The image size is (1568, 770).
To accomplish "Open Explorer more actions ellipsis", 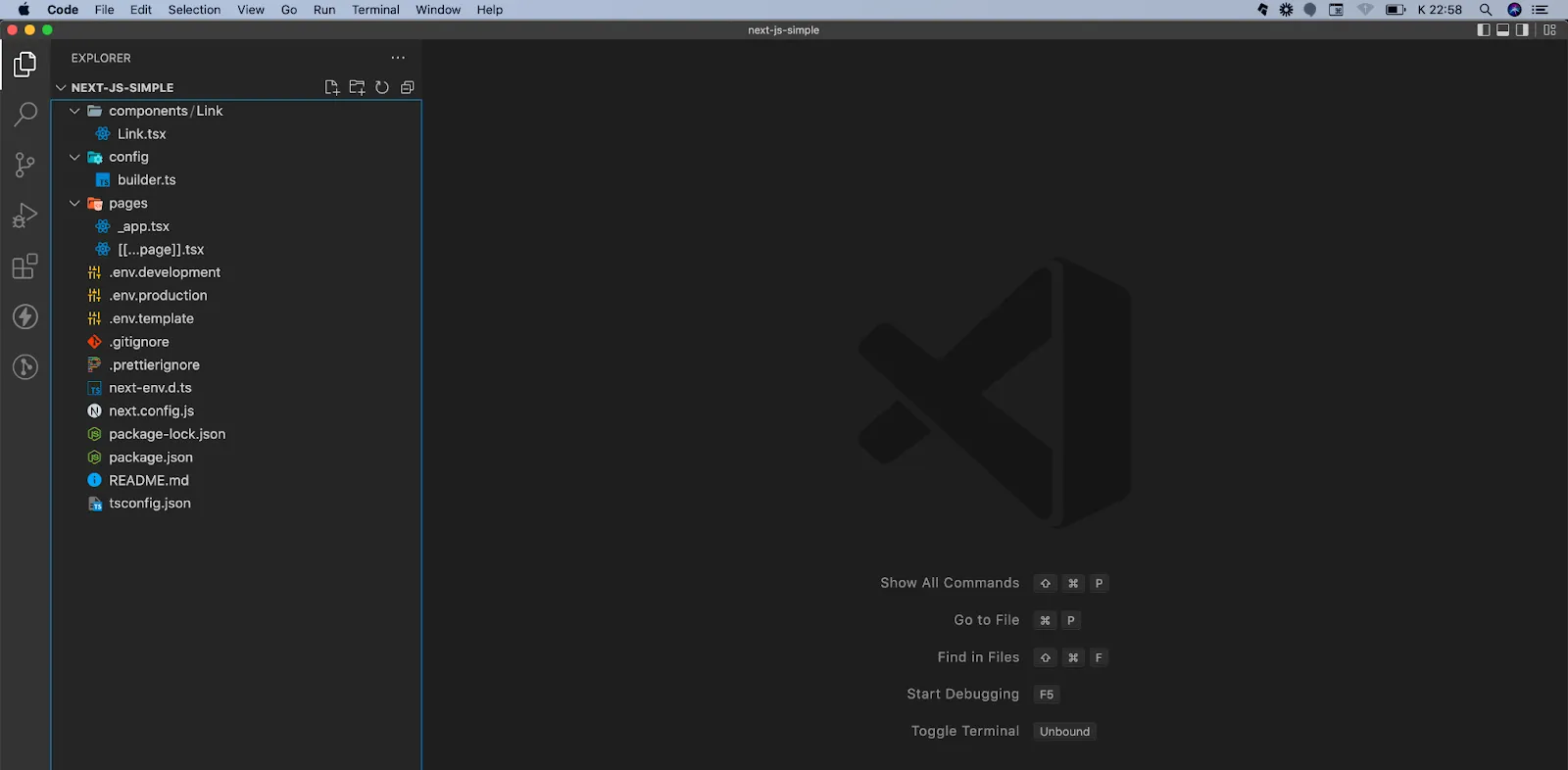I will coord(398,58).
